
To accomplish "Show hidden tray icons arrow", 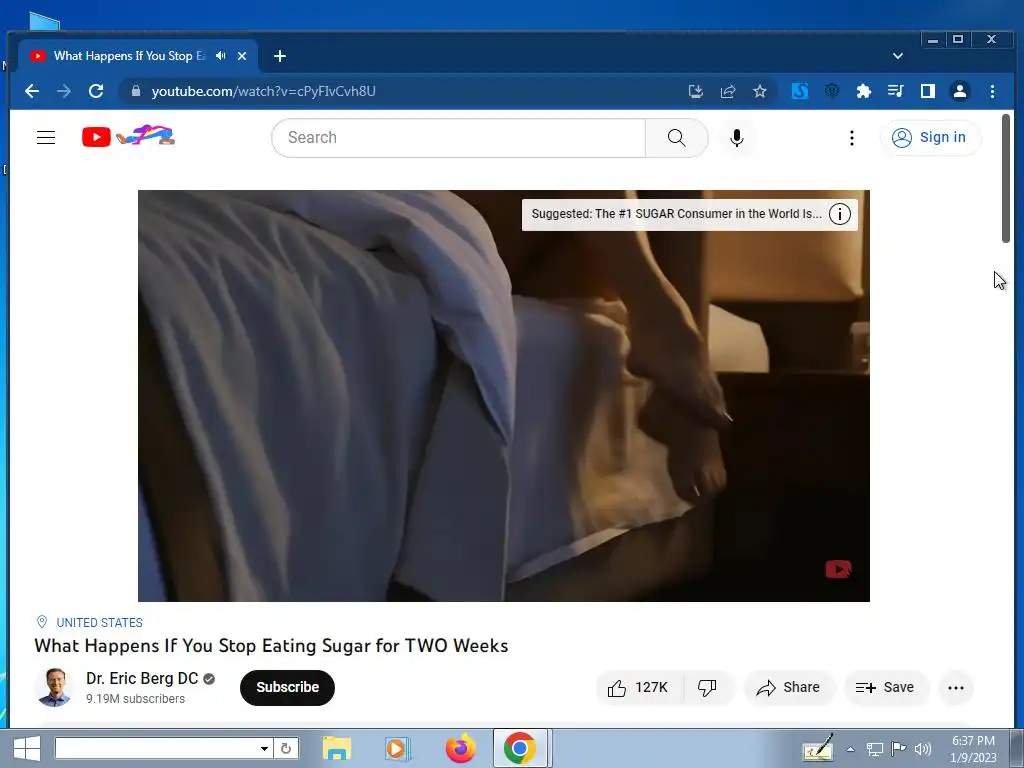I will (x=850, y=749).
